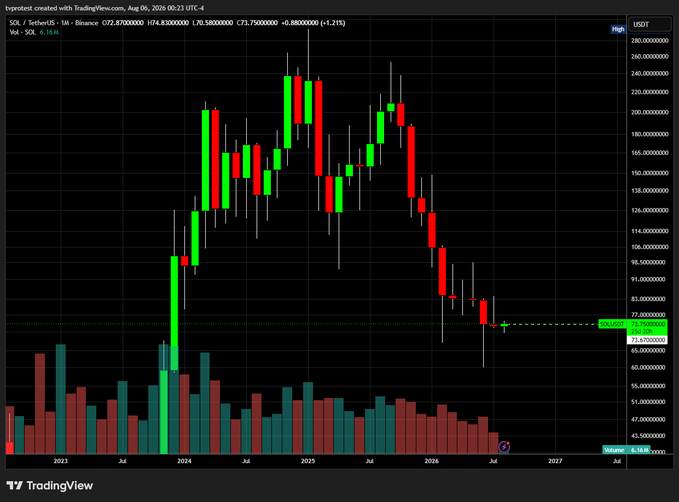Click the 77.00000000 price axis label
The height and width of the screenshot is (502, 679).
coord(648,315)
